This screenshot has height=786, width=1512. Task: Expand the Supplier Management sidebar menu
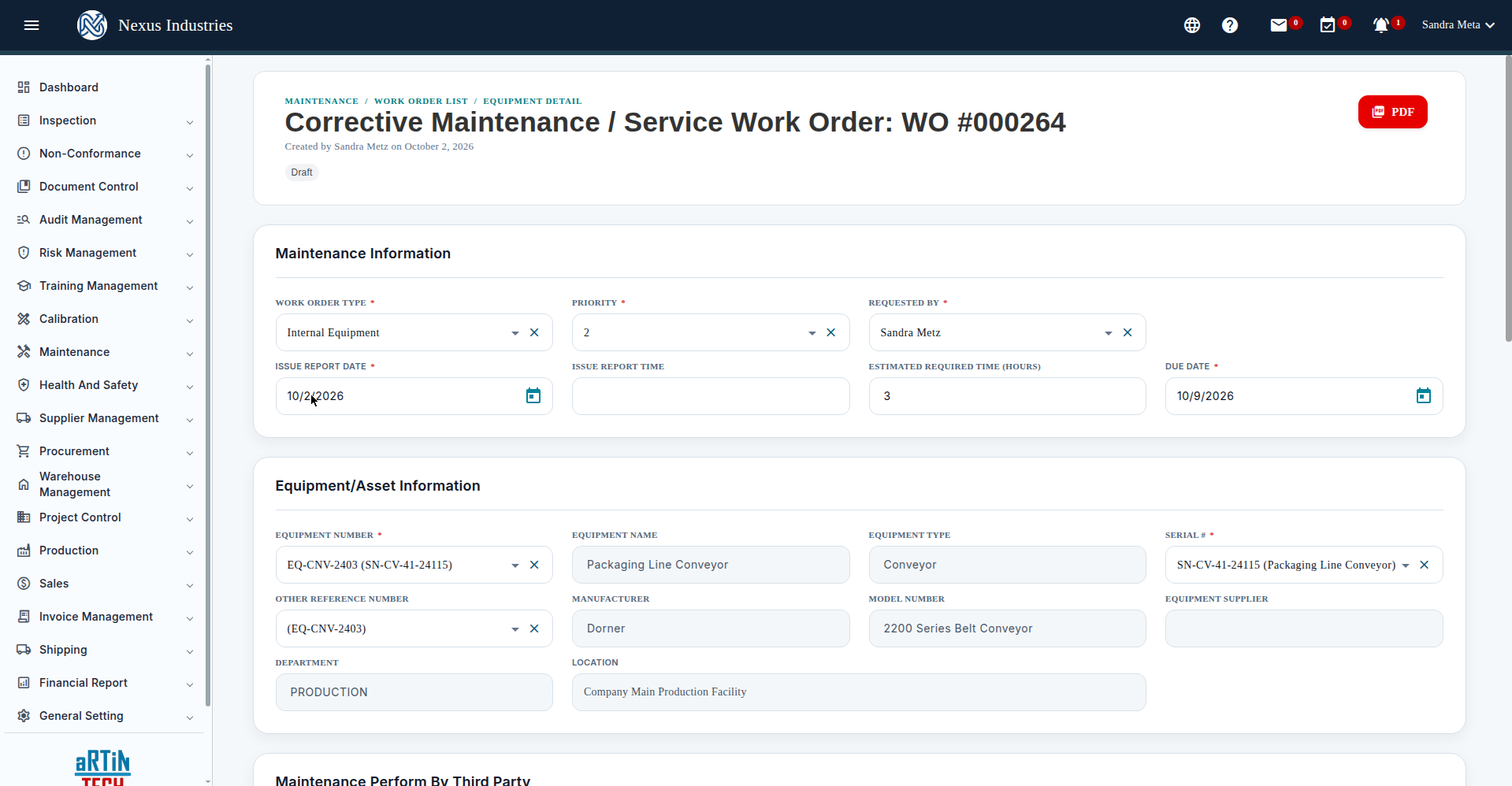[106, 418]
